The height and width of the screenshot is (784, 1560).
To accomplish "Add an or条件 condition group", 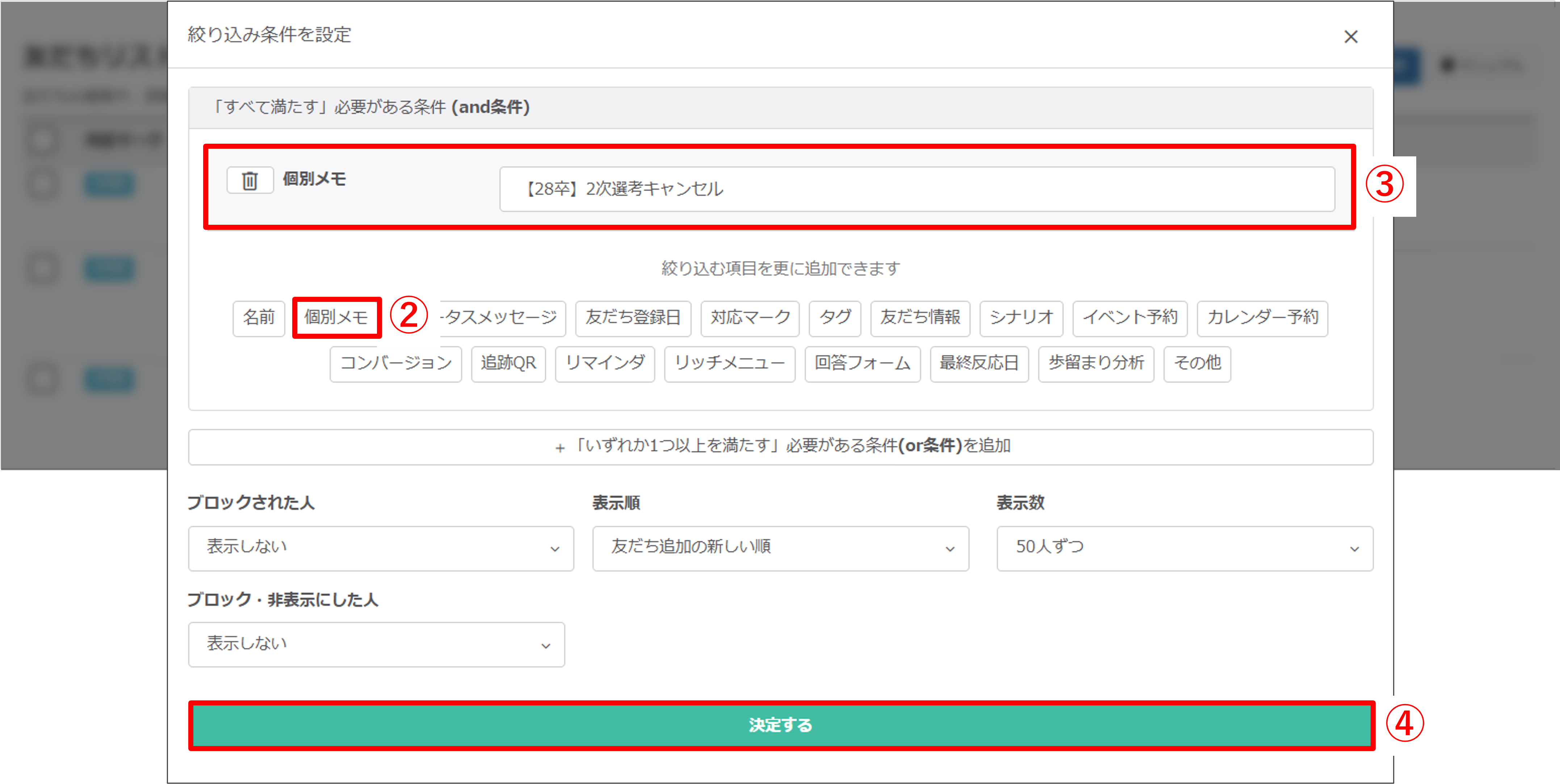I will coord(780,447).
